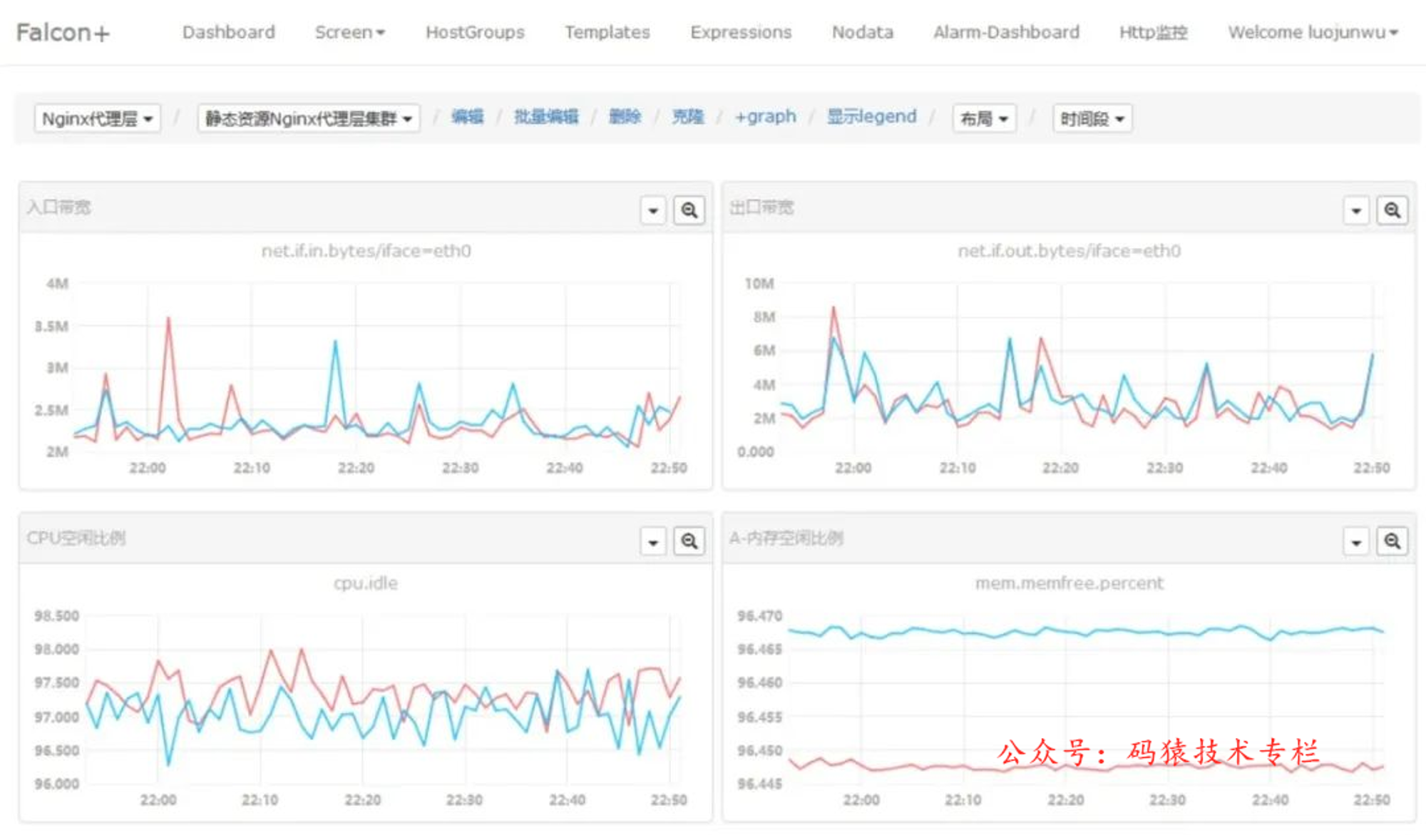Zoom into the 入口带宽 chart with magnifier
This screenshot has width=1426, height=840.
pyautogui.click(x=689, y=210)
